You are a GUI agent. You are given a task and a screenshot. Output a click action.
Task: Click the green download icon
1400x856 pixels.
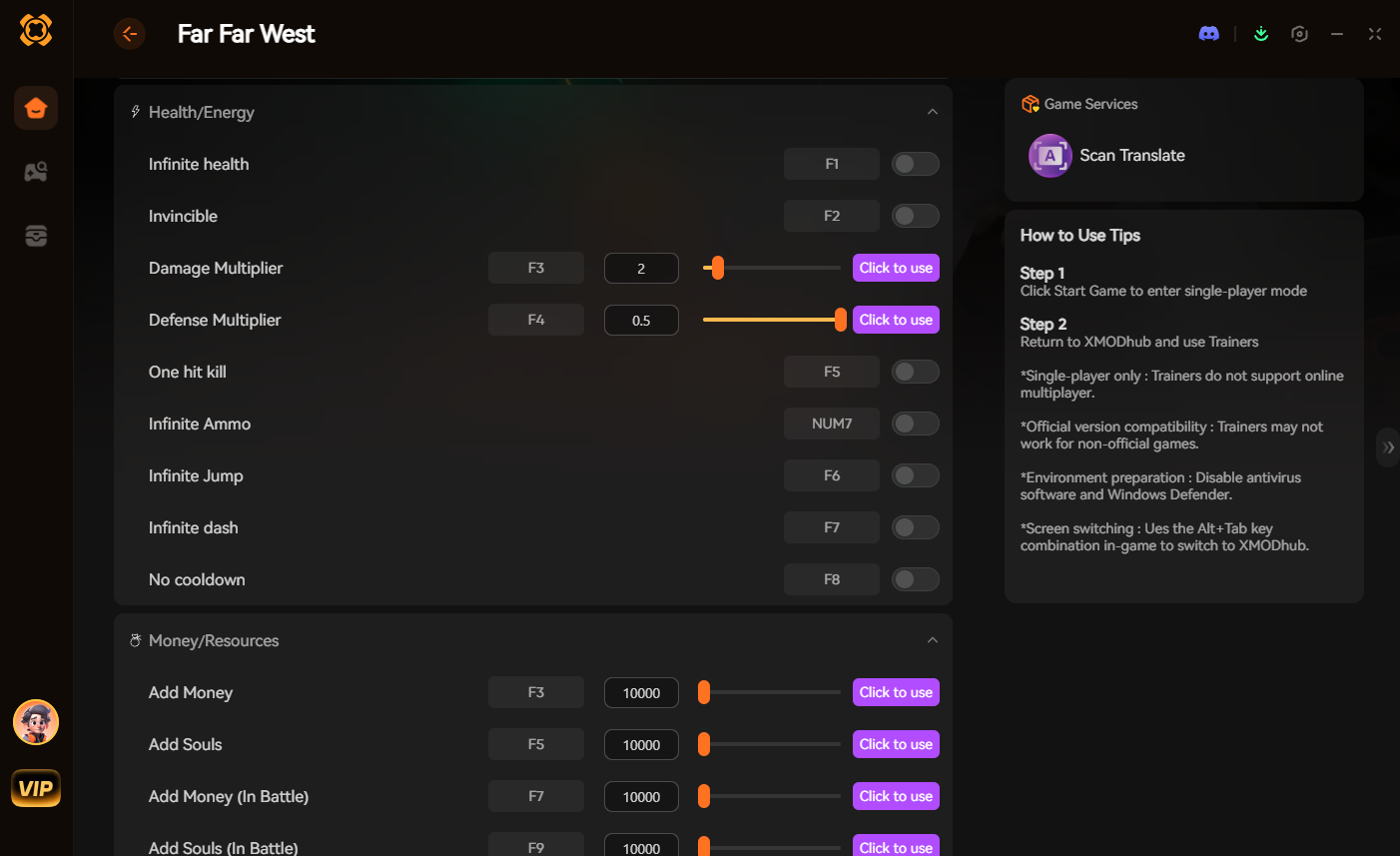click(x=1261, y=34)
